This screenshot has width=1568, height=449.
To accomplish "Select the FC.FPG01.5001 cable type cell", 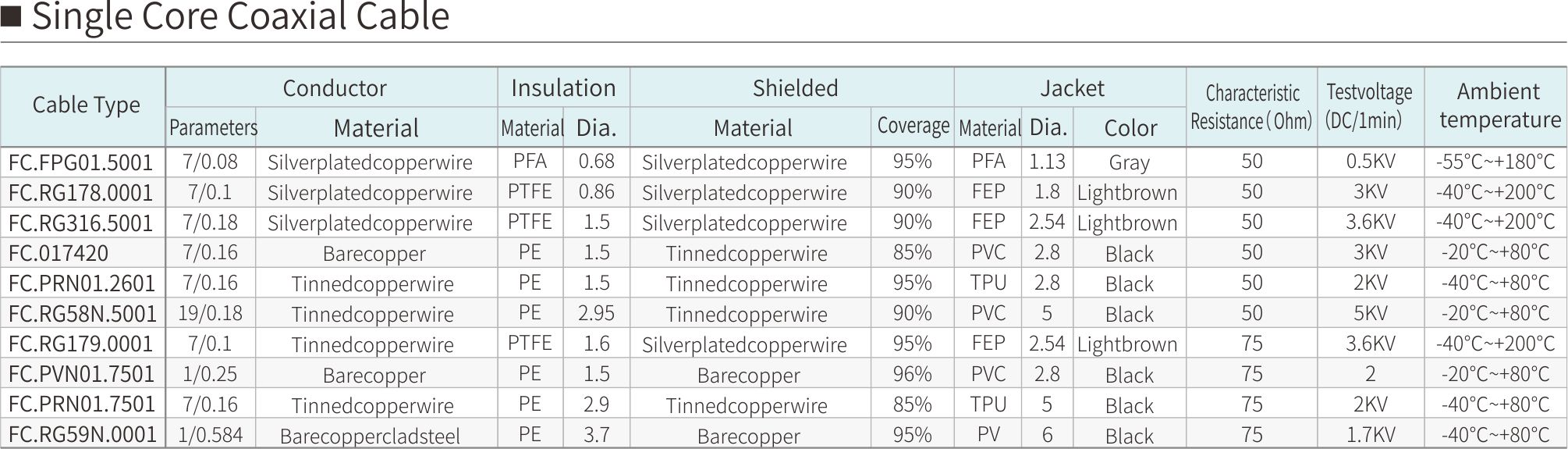I will (81, 162).
